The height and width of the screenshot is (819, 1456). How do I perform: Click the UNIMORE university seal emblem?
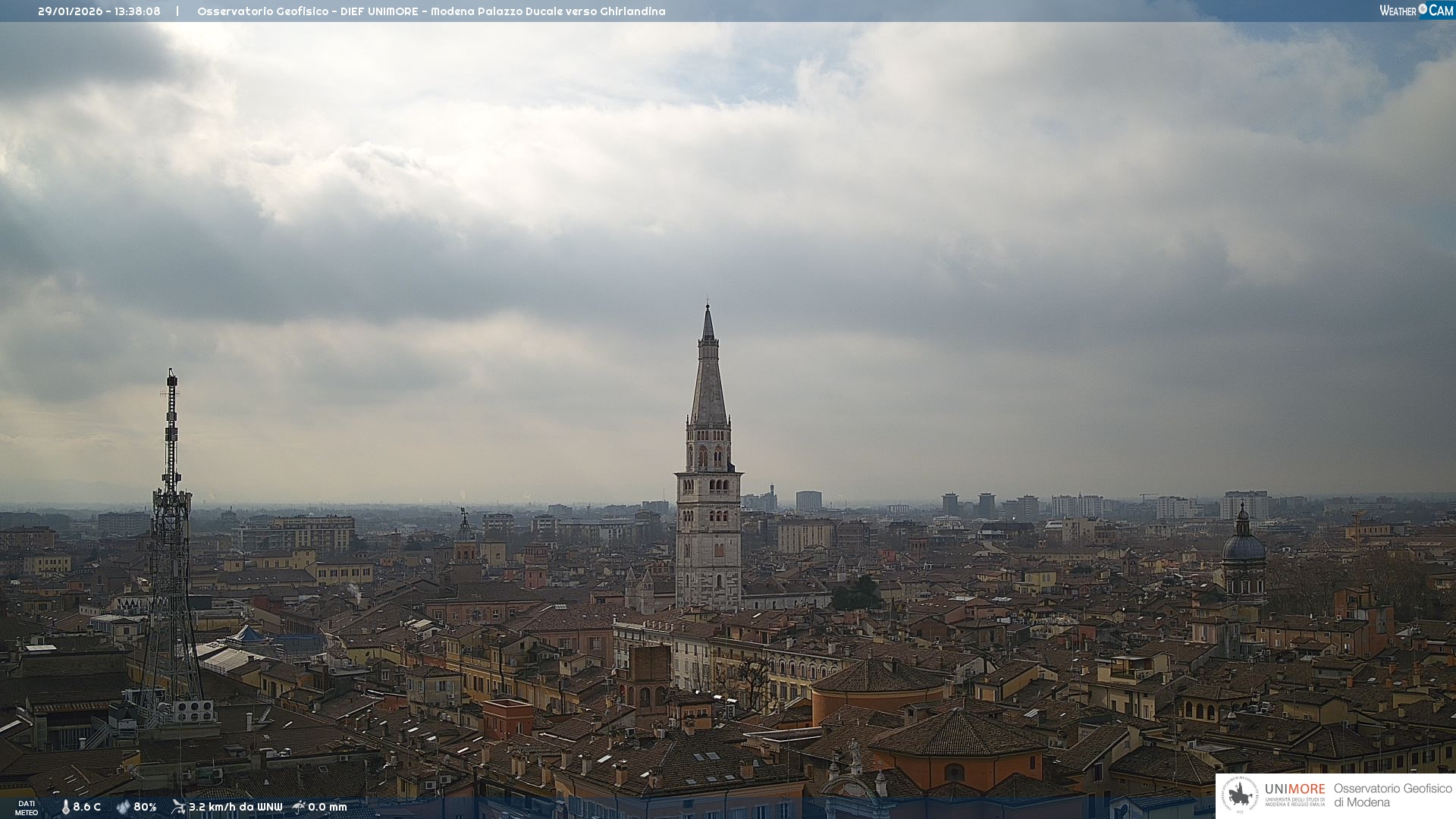(x=1240, y=795)
